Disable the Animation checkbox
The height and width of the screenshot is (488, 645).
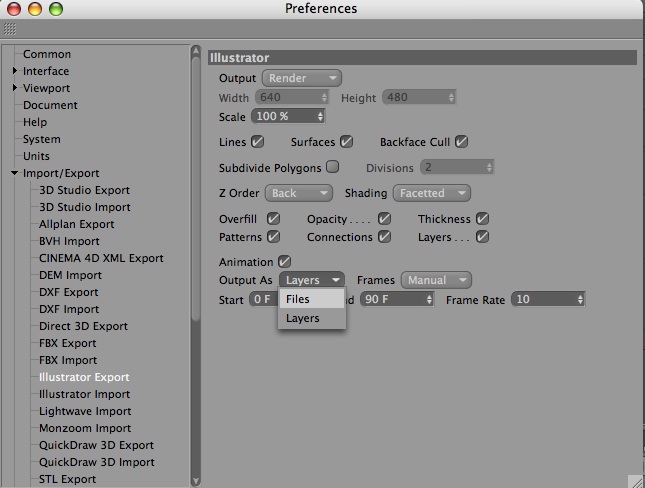(284, 261)
